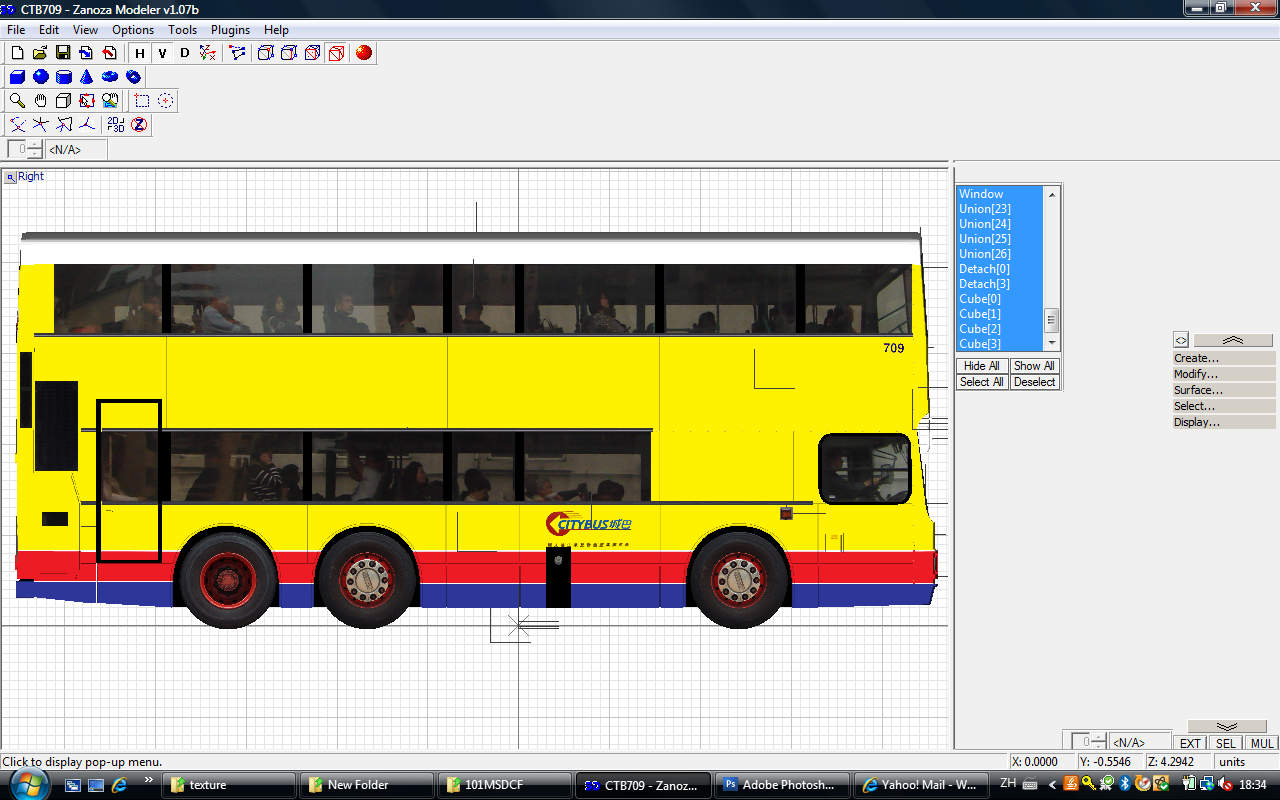Click the zoom extents icon
The height and width of the screenshot is (800, 1280).
tap(86, 101)
